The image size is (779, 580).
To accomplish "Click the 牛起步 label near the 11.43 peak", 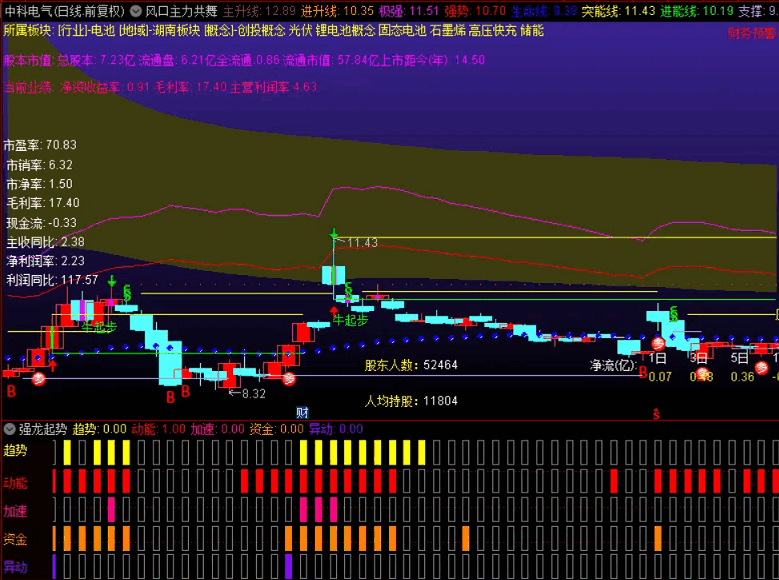I will [351, 320].
